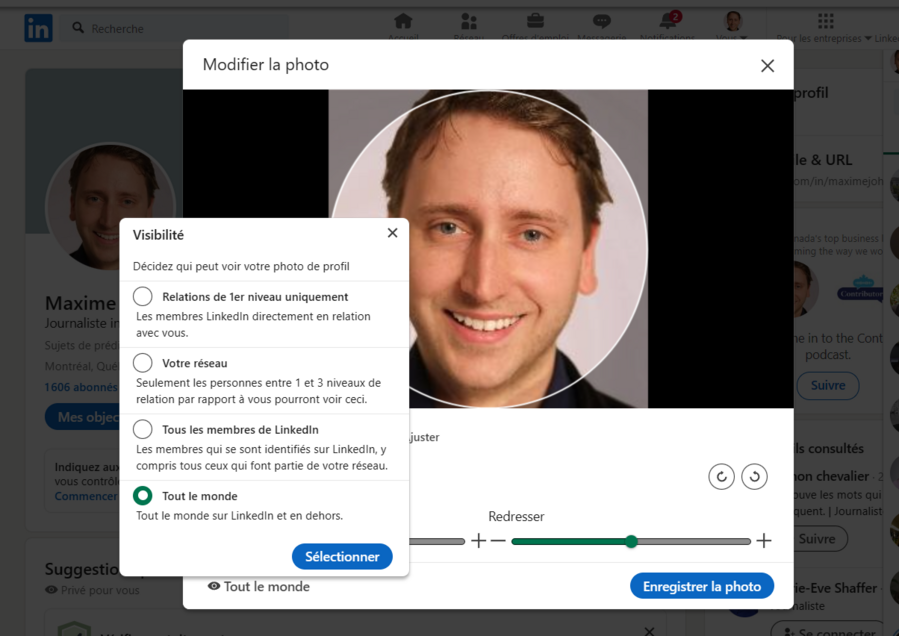
Task: Open the Notifications bell icon
Action: point(667,24)
